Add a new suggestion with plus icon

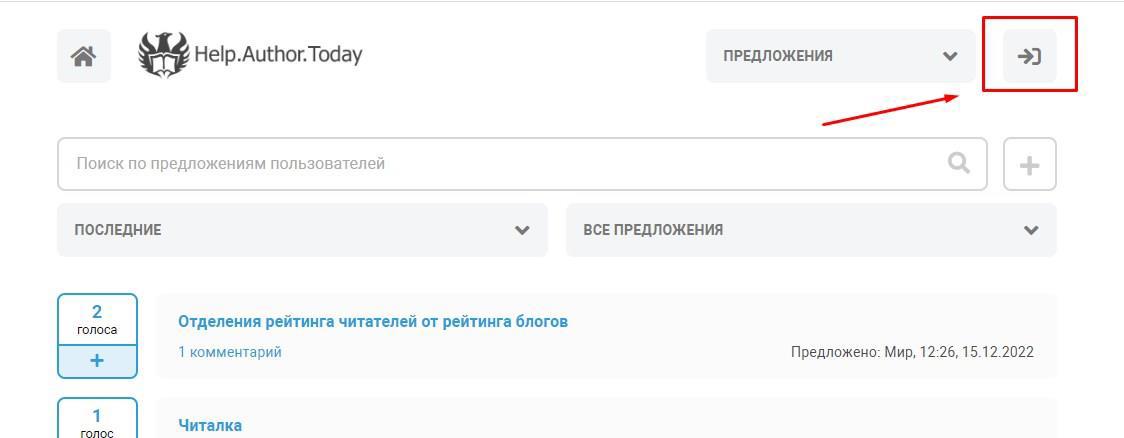1029,164
